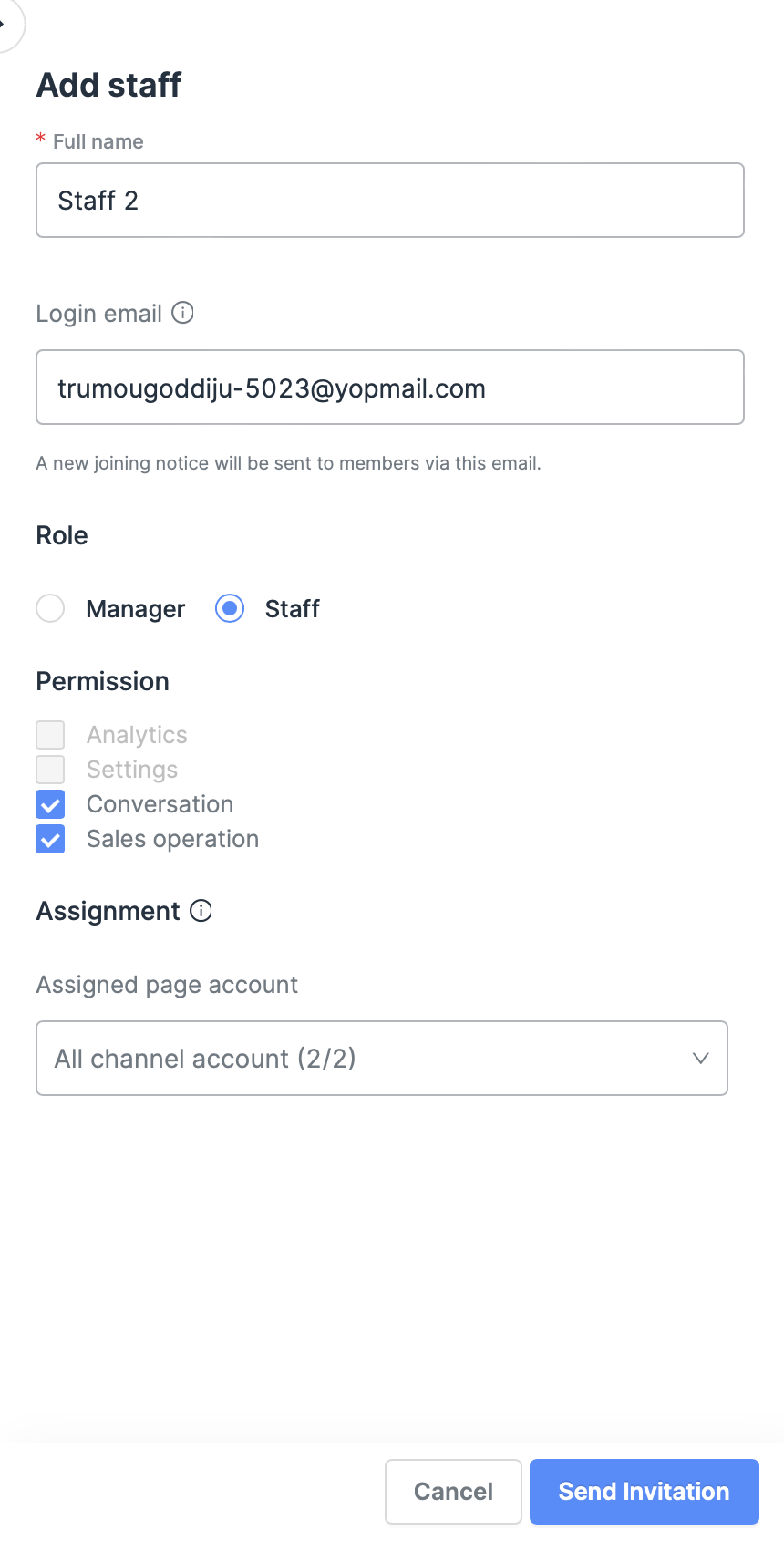The width and height of the screenshot is (784, 1541).
Task: Tick the Settings permission checkbox
Action: point(50,770)
